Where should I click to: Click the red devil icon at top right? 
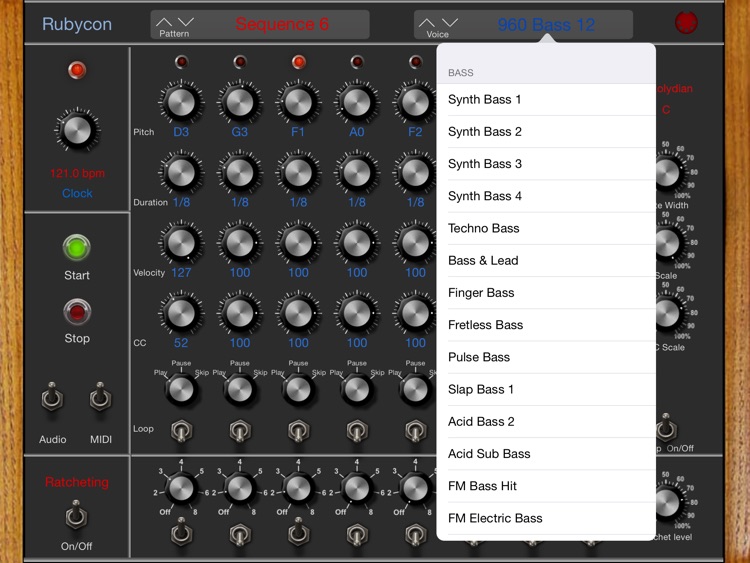[686, 23]
